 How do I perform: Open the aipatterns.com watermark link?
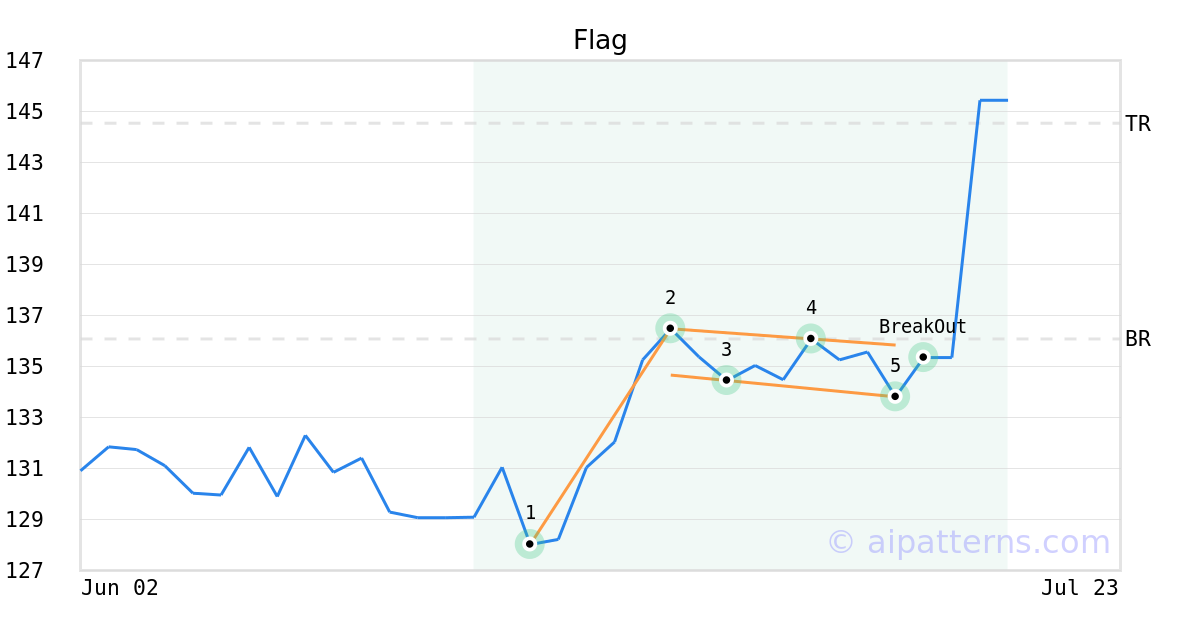[968, 542]
